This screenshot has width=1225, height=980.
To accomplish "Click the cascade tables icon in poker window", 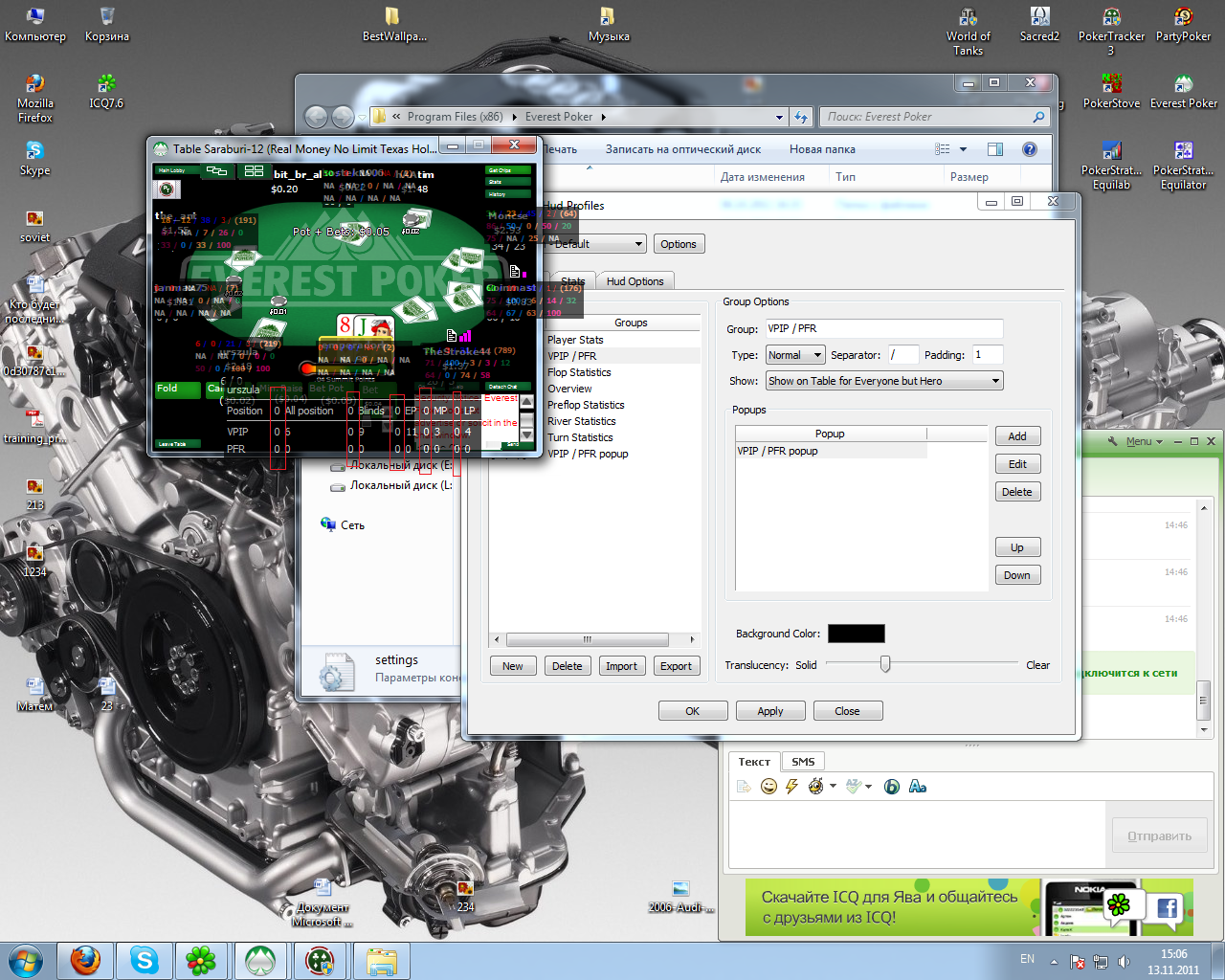I will coord(217,170).
